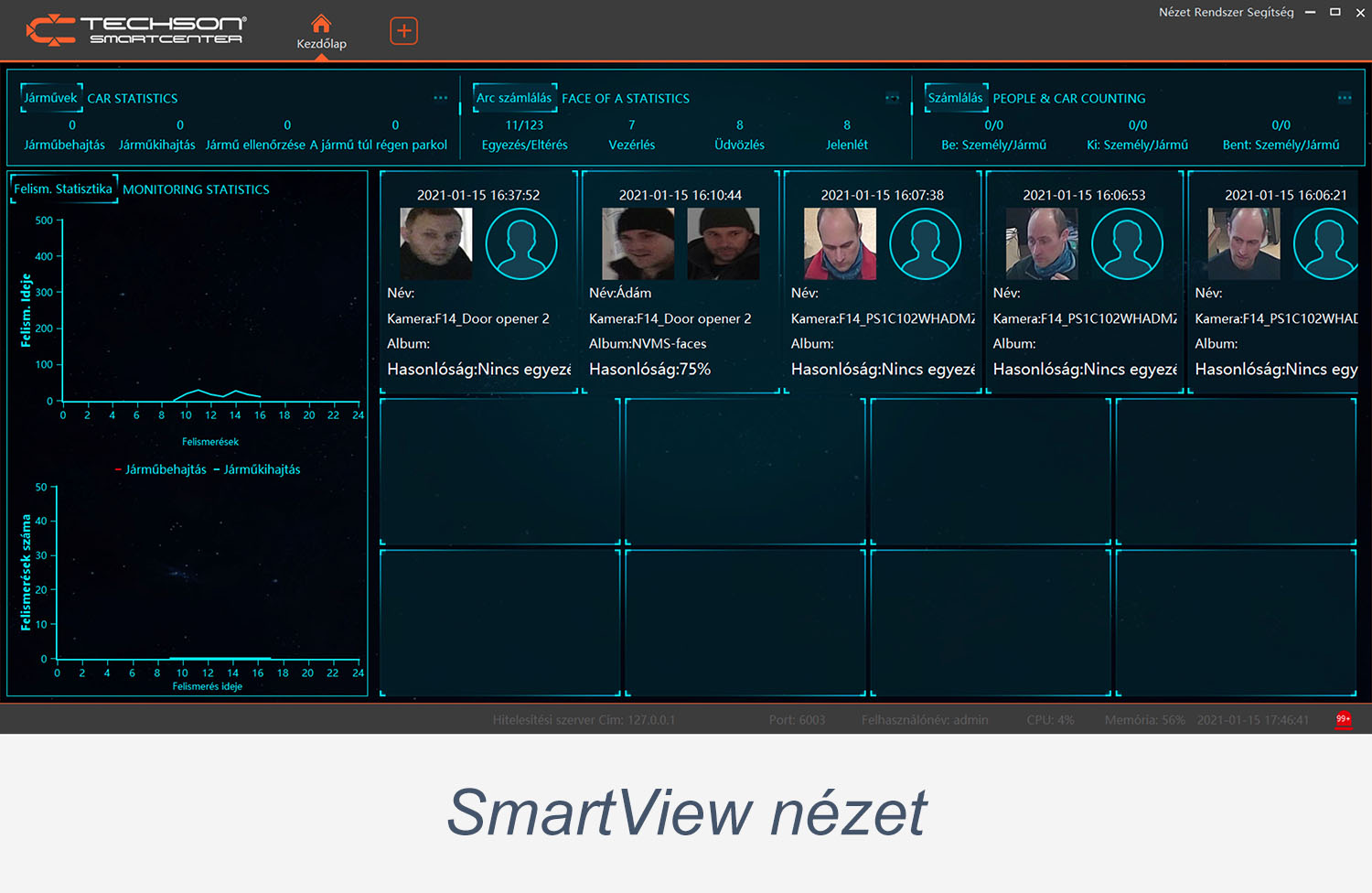Click the red 99+ alert icon
The height and width of the screenshot is (893, 1372).
pyautogui.click(x=1344, y=719)
